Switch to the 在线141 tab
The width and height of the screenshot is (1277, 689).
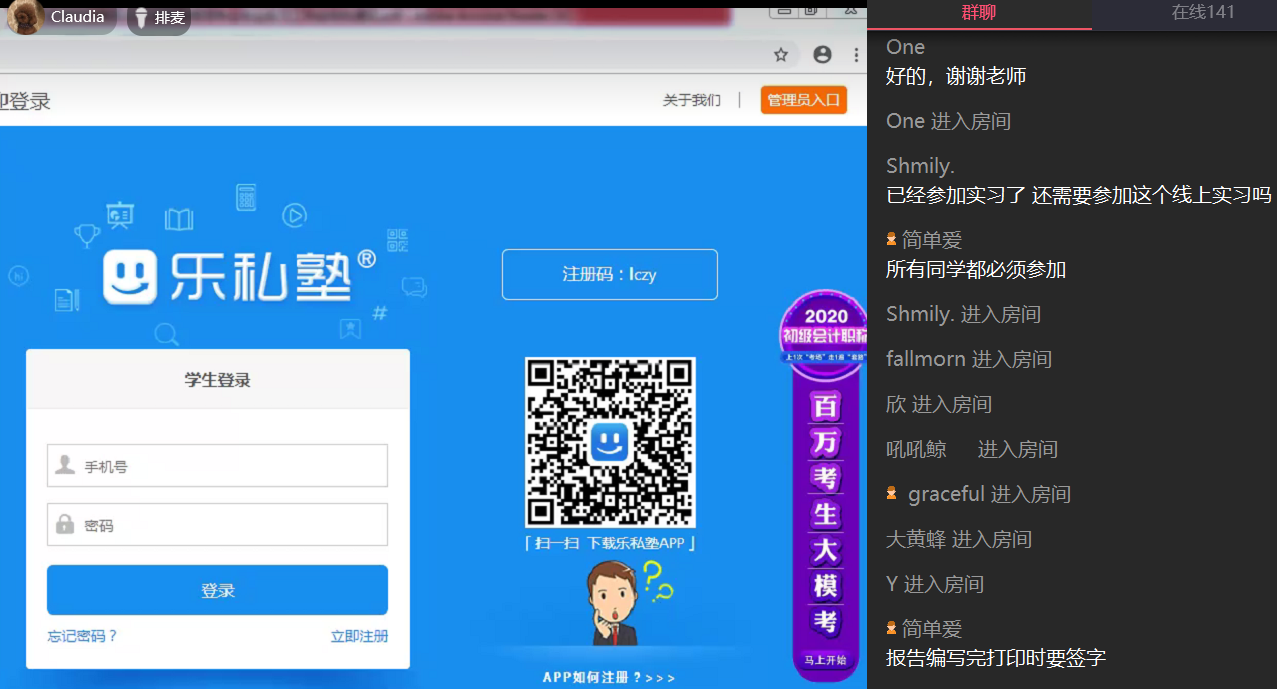click(x=1202, y=13)
